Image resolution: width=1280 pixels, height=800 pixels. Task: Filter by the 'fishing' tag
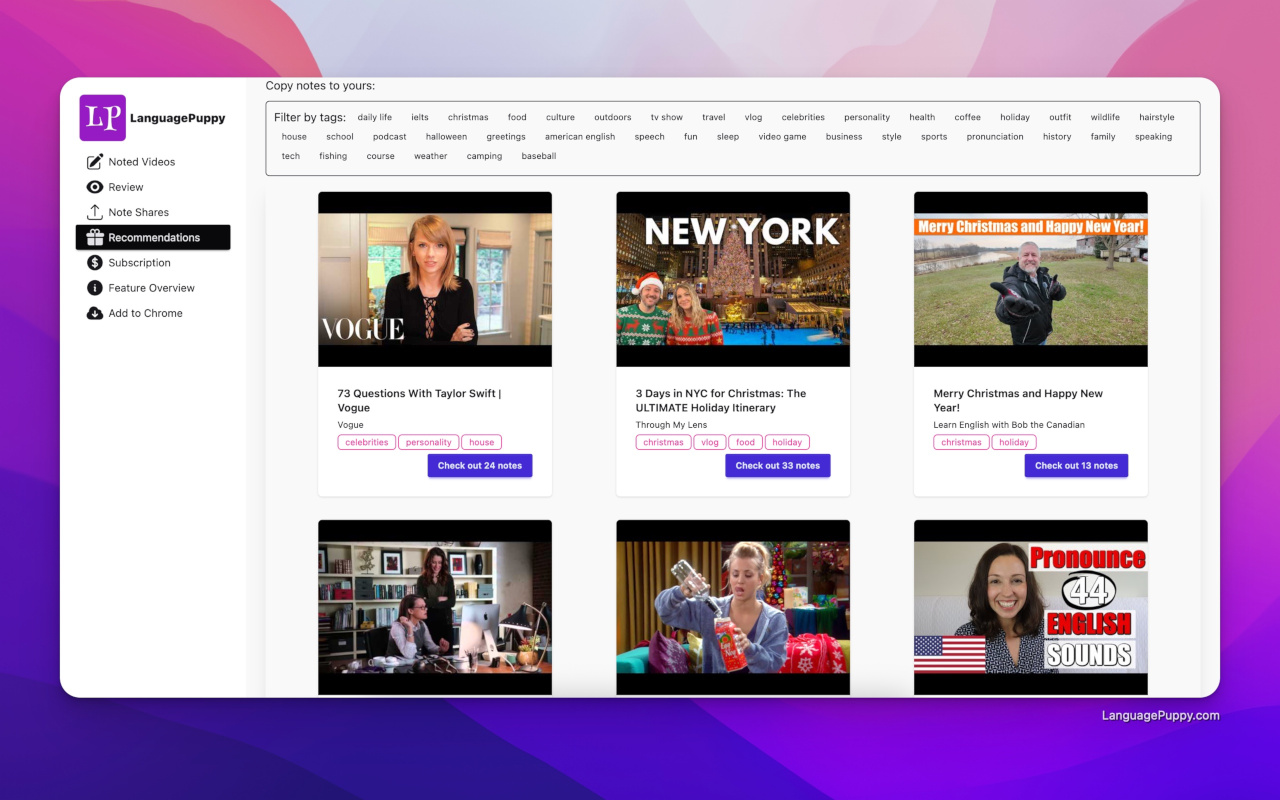coord(333,156)
